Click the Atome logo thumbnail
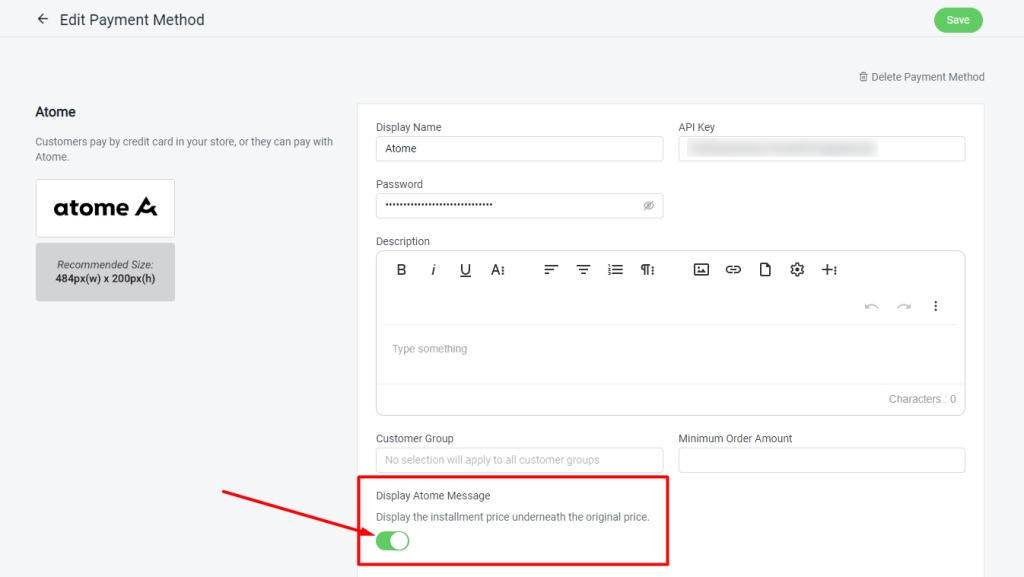This screenshot has height=577, width=1024. 105,208
